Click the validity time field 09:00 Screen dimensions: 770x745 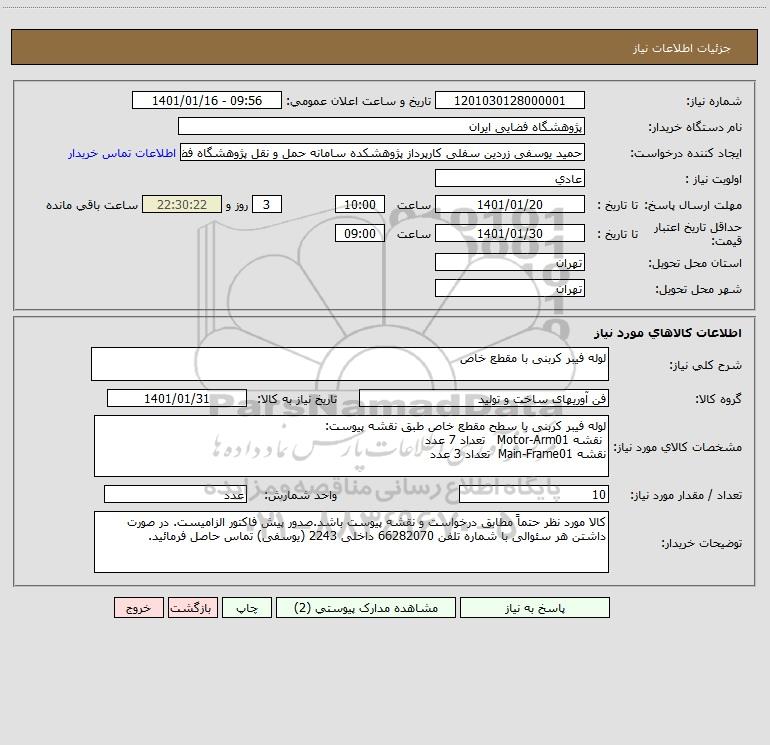click(x=359, y=233)
